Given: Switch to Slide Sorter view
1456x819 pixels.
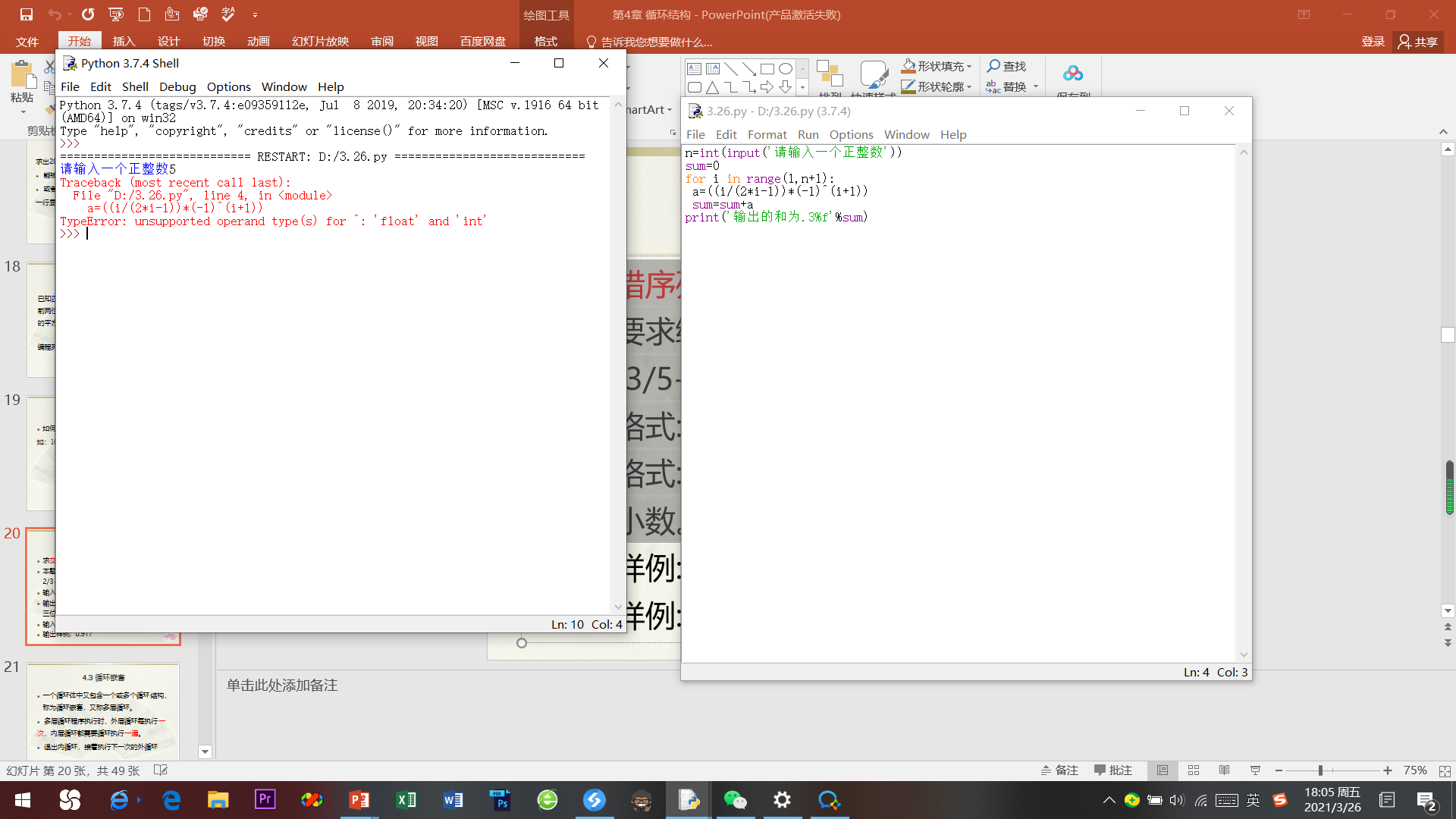Looking at the screenshot, I should pos(1194,770).
